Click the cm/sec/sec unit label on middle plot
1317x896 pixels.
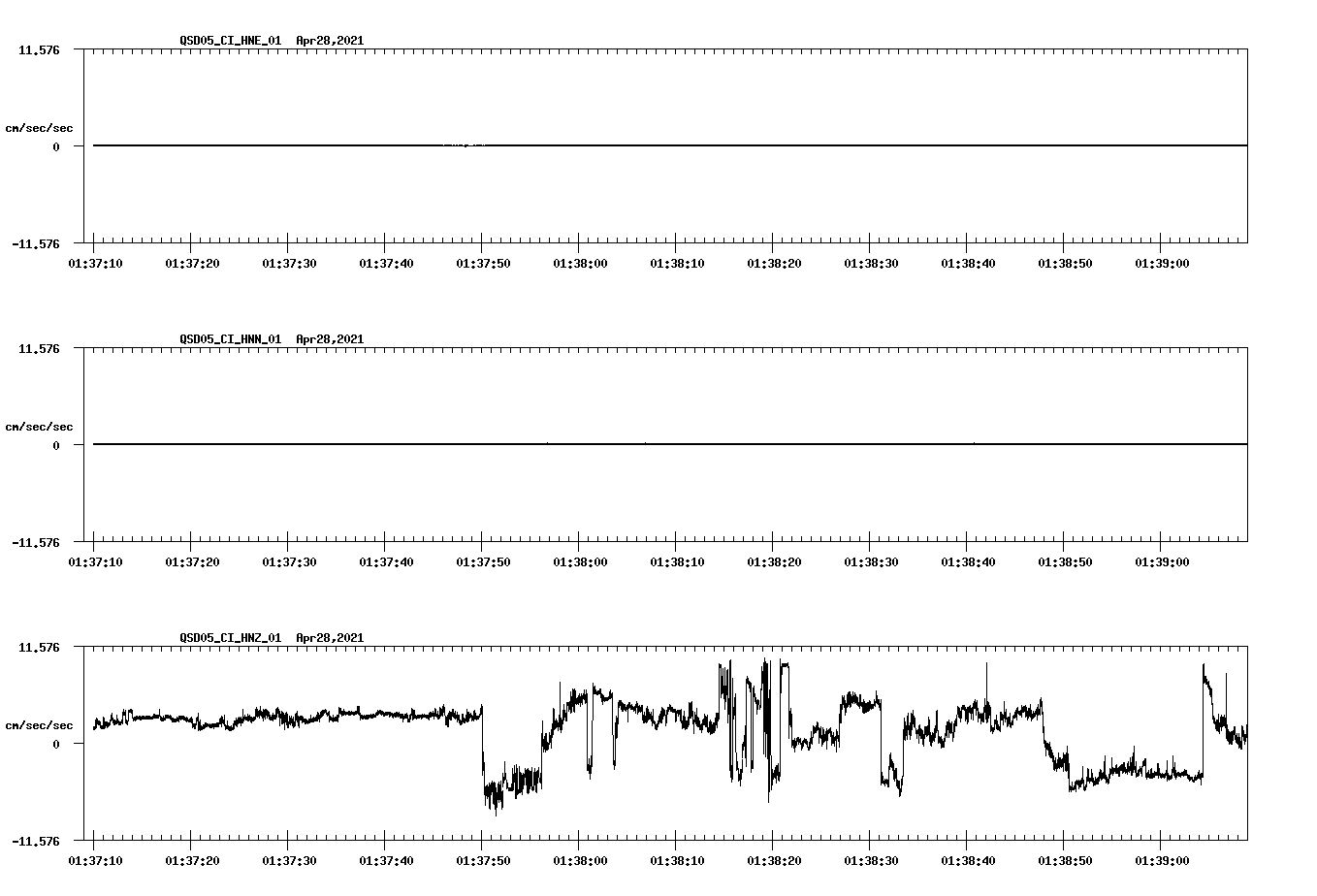[x=41, y=425]
